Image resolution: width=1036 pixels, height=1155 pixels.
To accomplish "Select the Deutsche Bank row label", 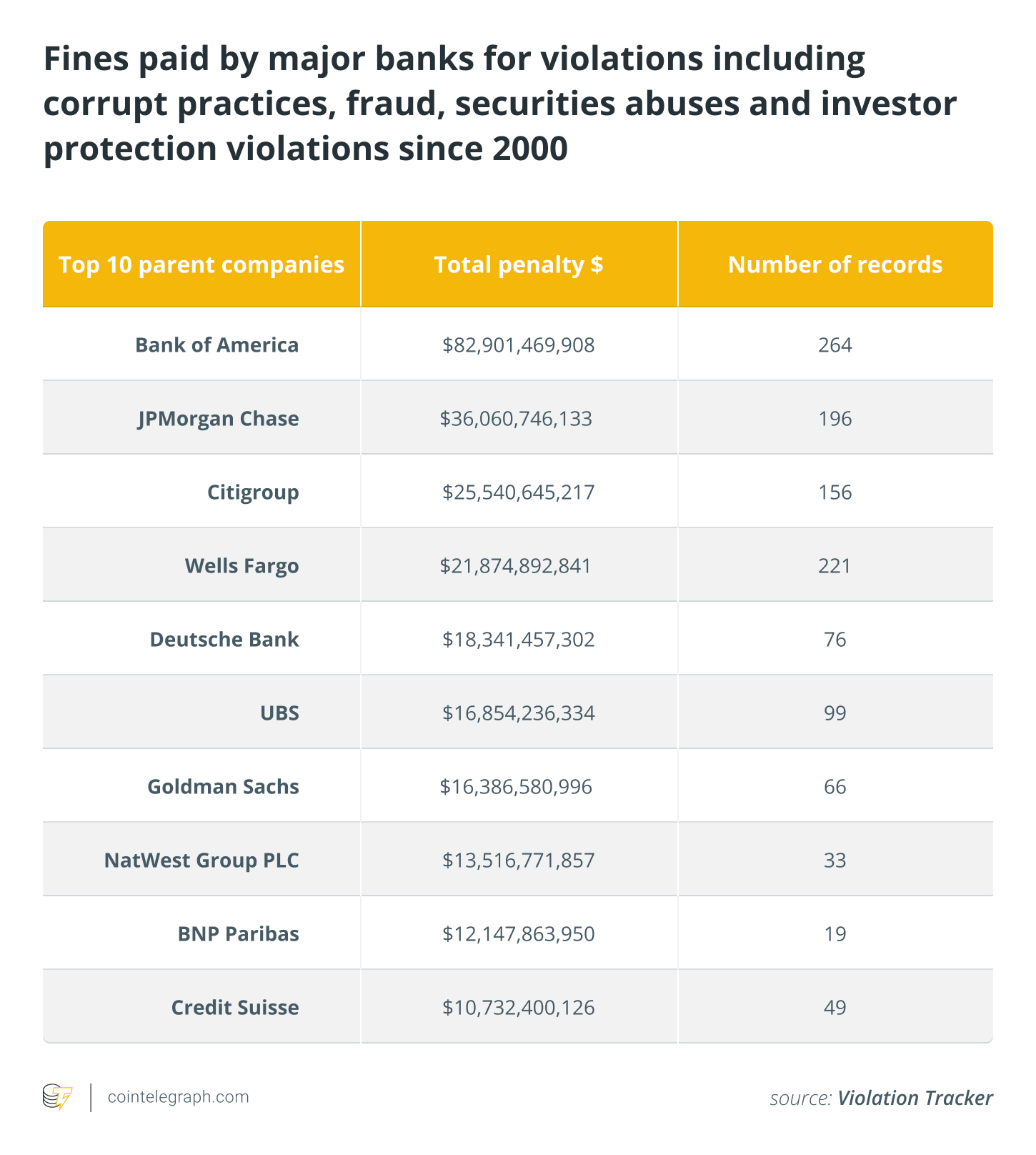I will (224, 639).
